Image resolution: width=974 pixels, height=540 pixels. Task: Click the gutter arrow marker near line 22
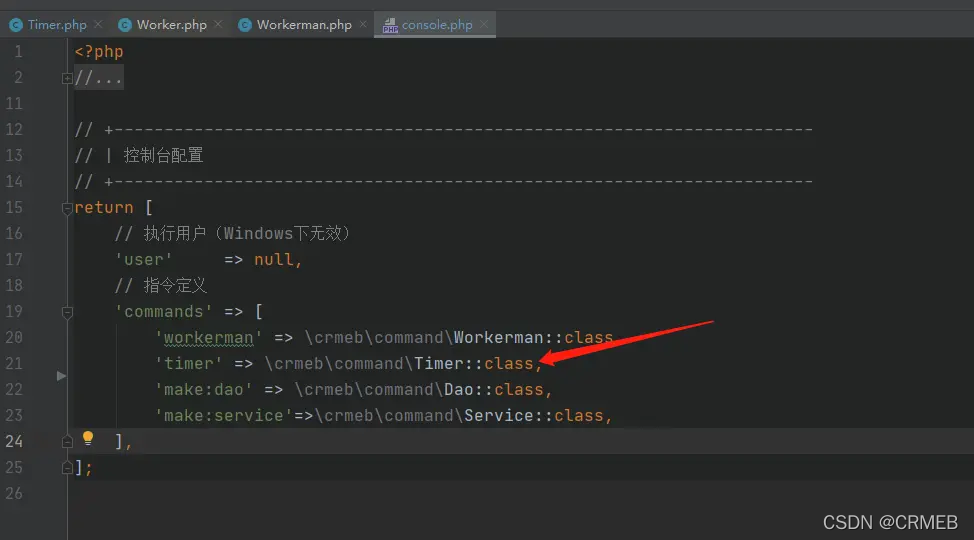click(x=61, y=376)
